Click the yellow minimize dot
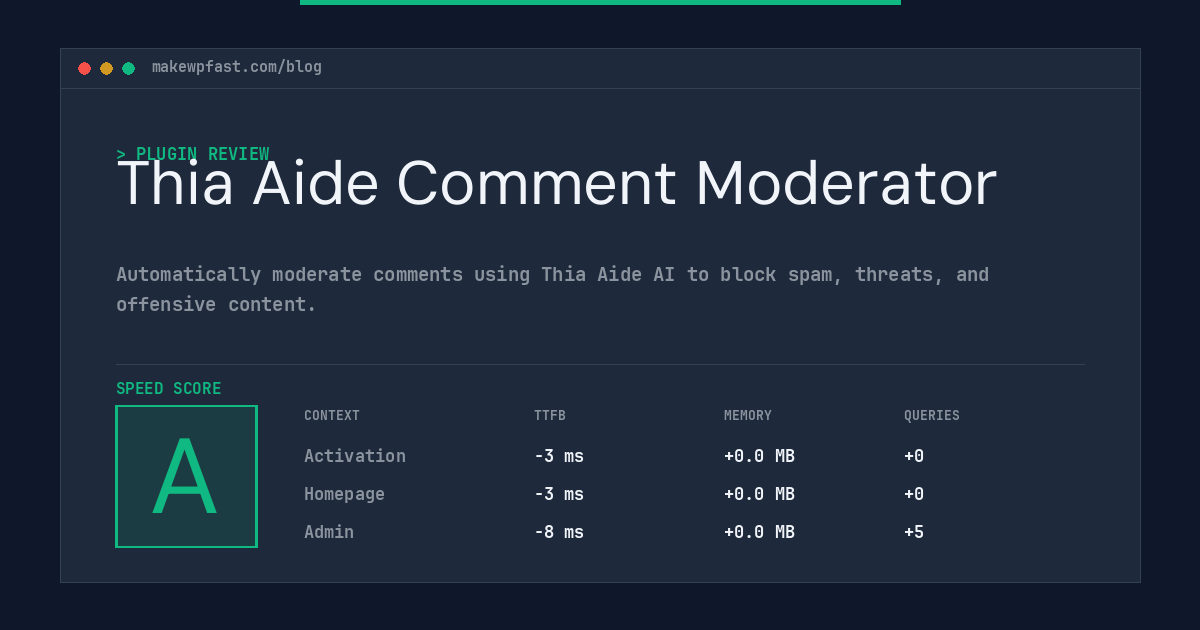1200x630 pixels. pyautogui.click(x=106, y=68)
